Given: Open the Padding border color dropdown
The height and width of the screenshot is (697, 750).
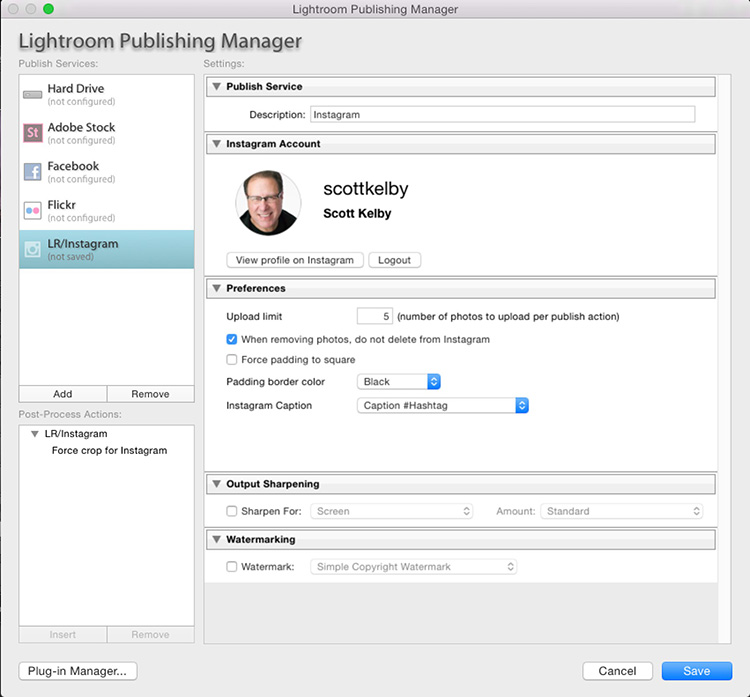Looking at the screenshot, I should tap(398, 381).
